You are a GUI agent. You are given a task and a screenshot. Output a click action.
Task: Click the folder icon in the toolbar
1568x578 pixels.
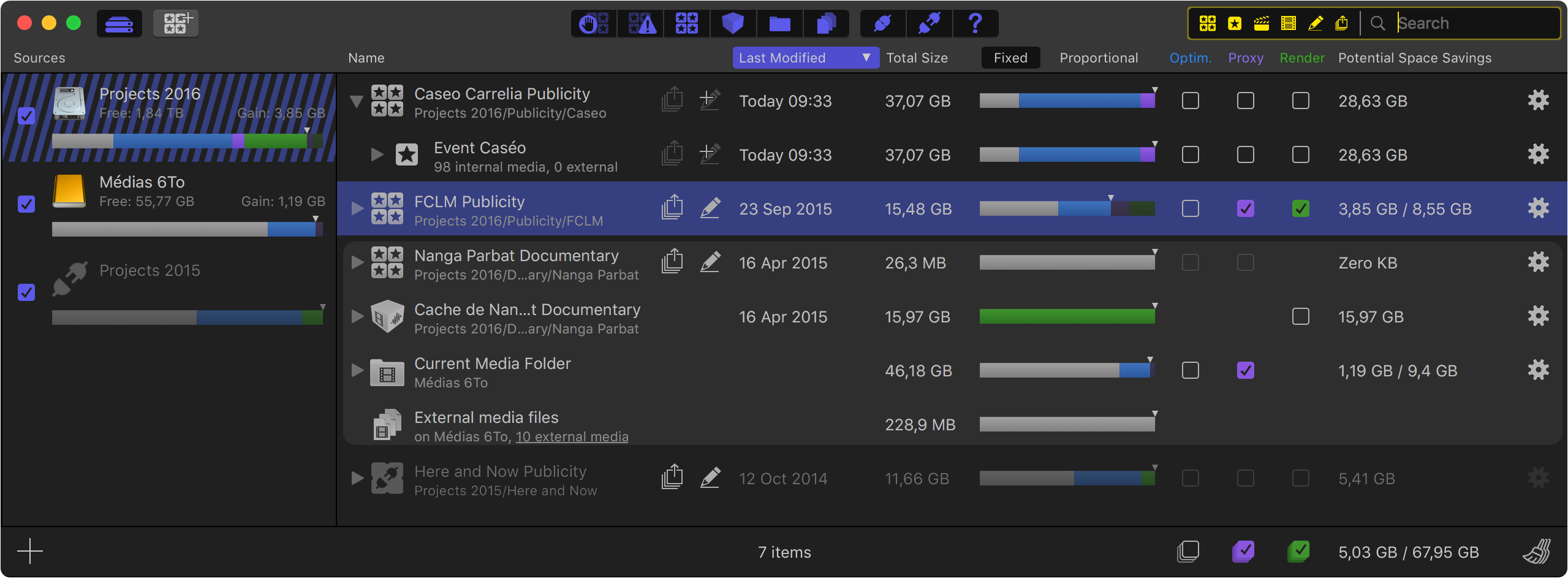[x=779, y=24]
